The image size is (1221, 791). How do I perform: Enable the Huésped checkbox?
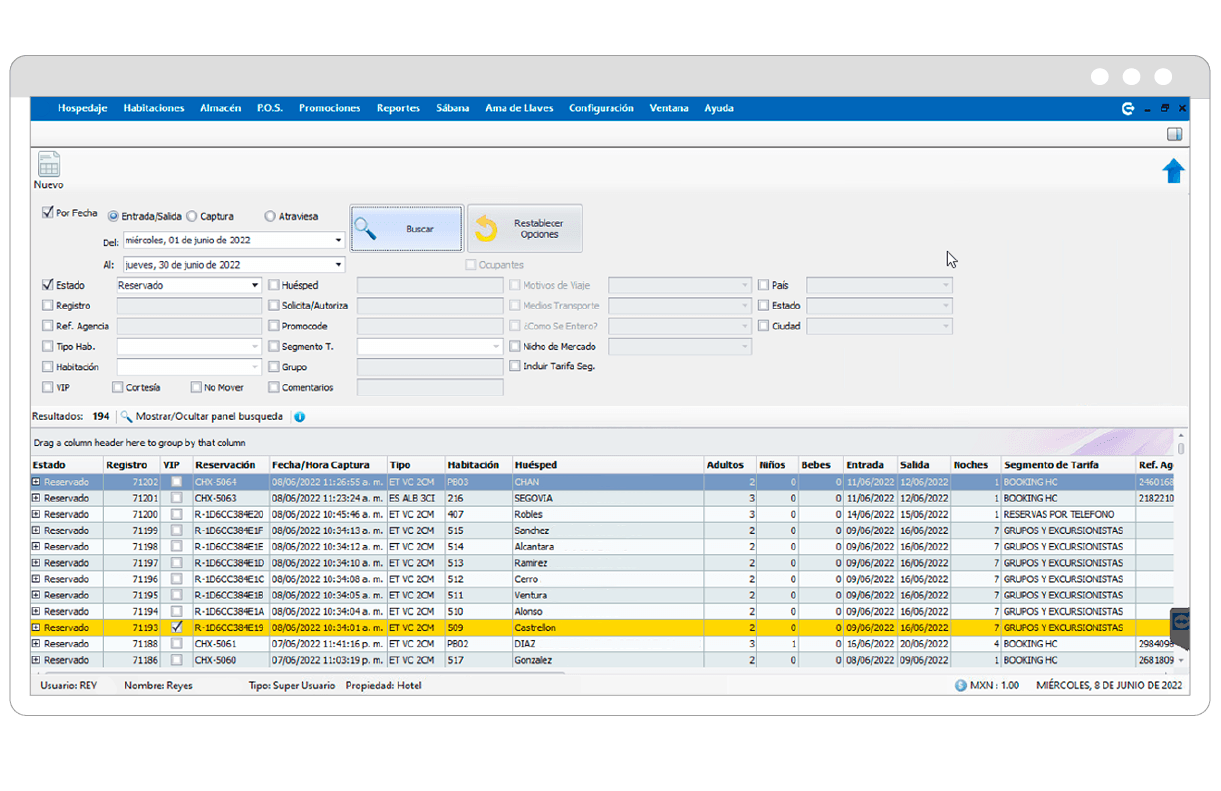(274, 285)
